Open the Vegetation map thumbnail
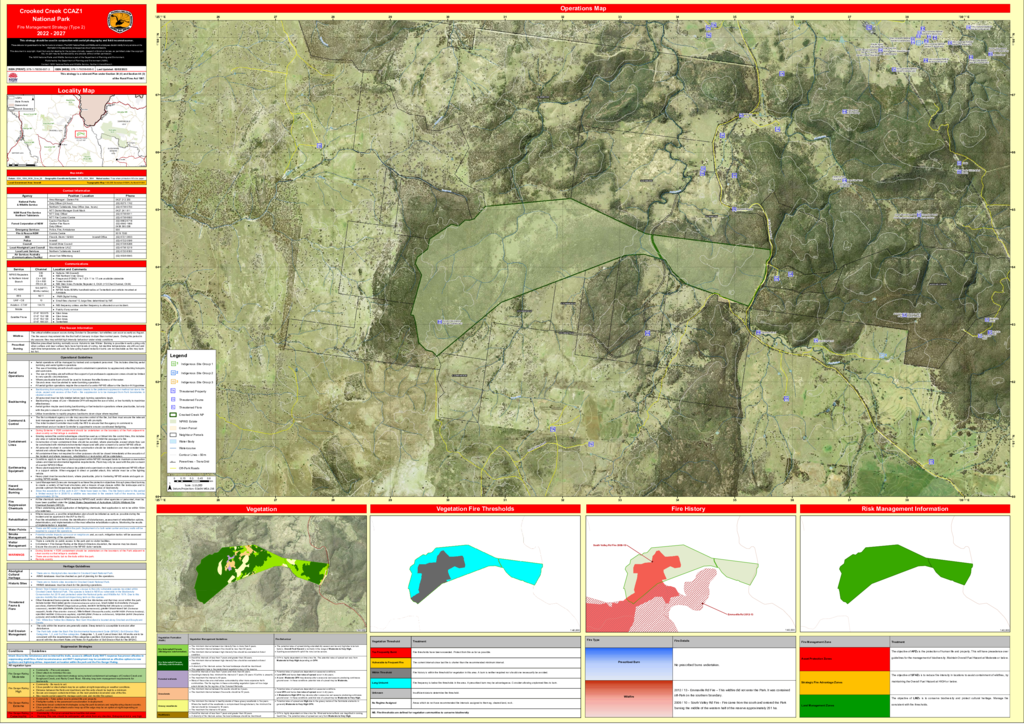1024x724 pixels. coord(261,573)
